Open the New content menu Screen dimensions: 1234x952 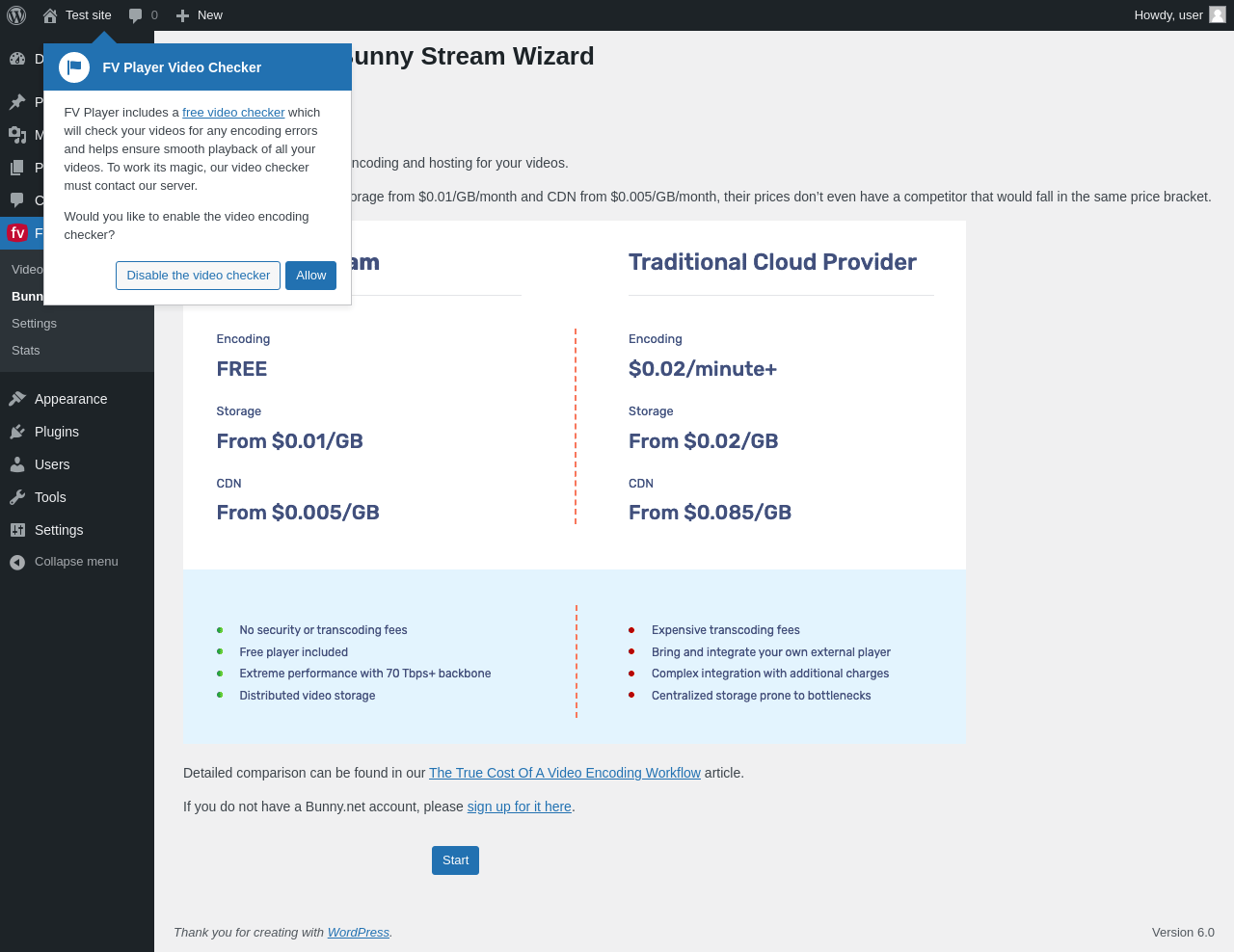coord(200,15)
